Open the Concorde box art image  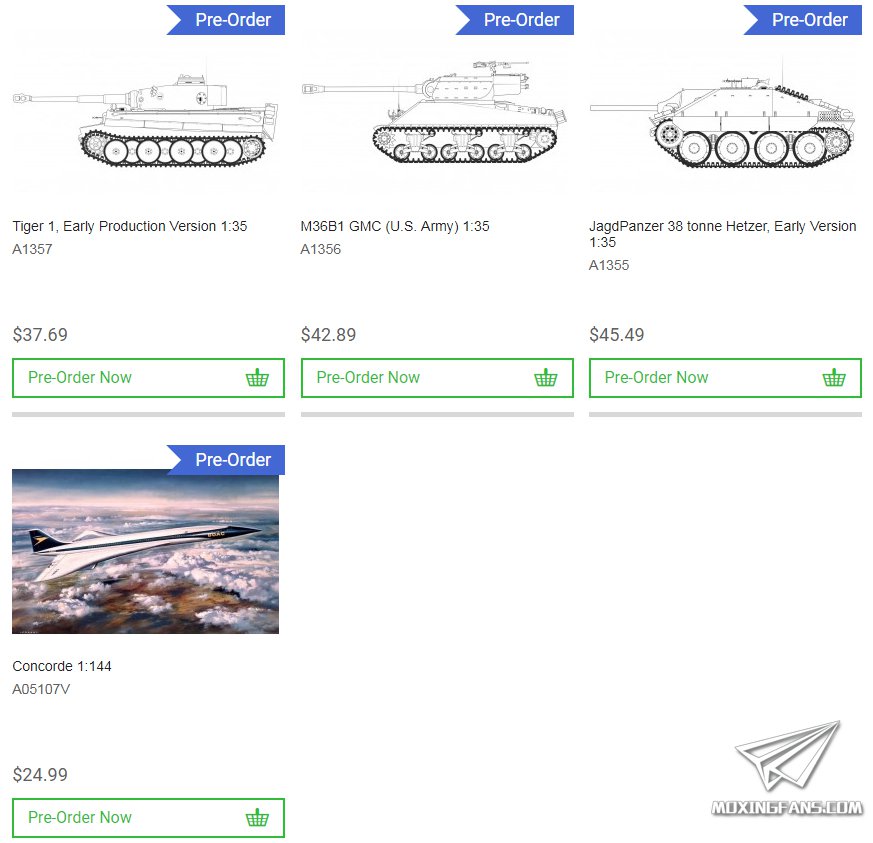145,551
